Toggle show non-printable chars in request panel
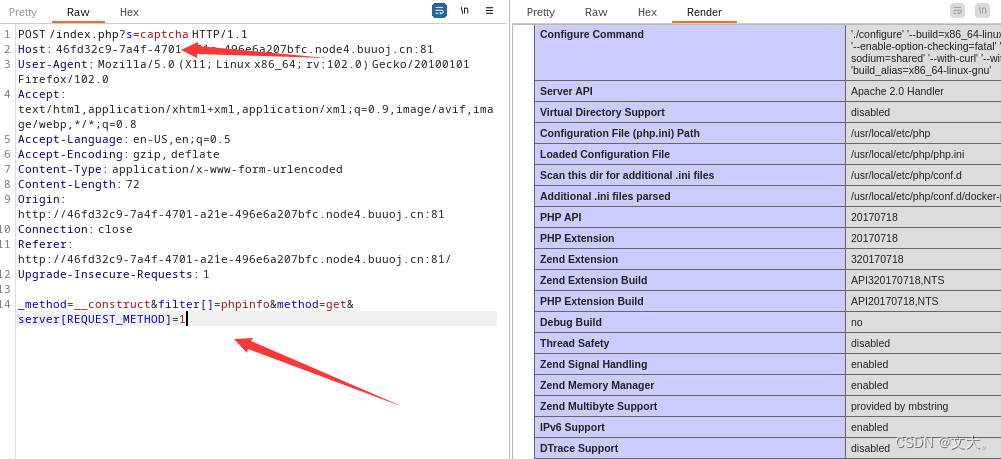 click(x=465, y=11)
